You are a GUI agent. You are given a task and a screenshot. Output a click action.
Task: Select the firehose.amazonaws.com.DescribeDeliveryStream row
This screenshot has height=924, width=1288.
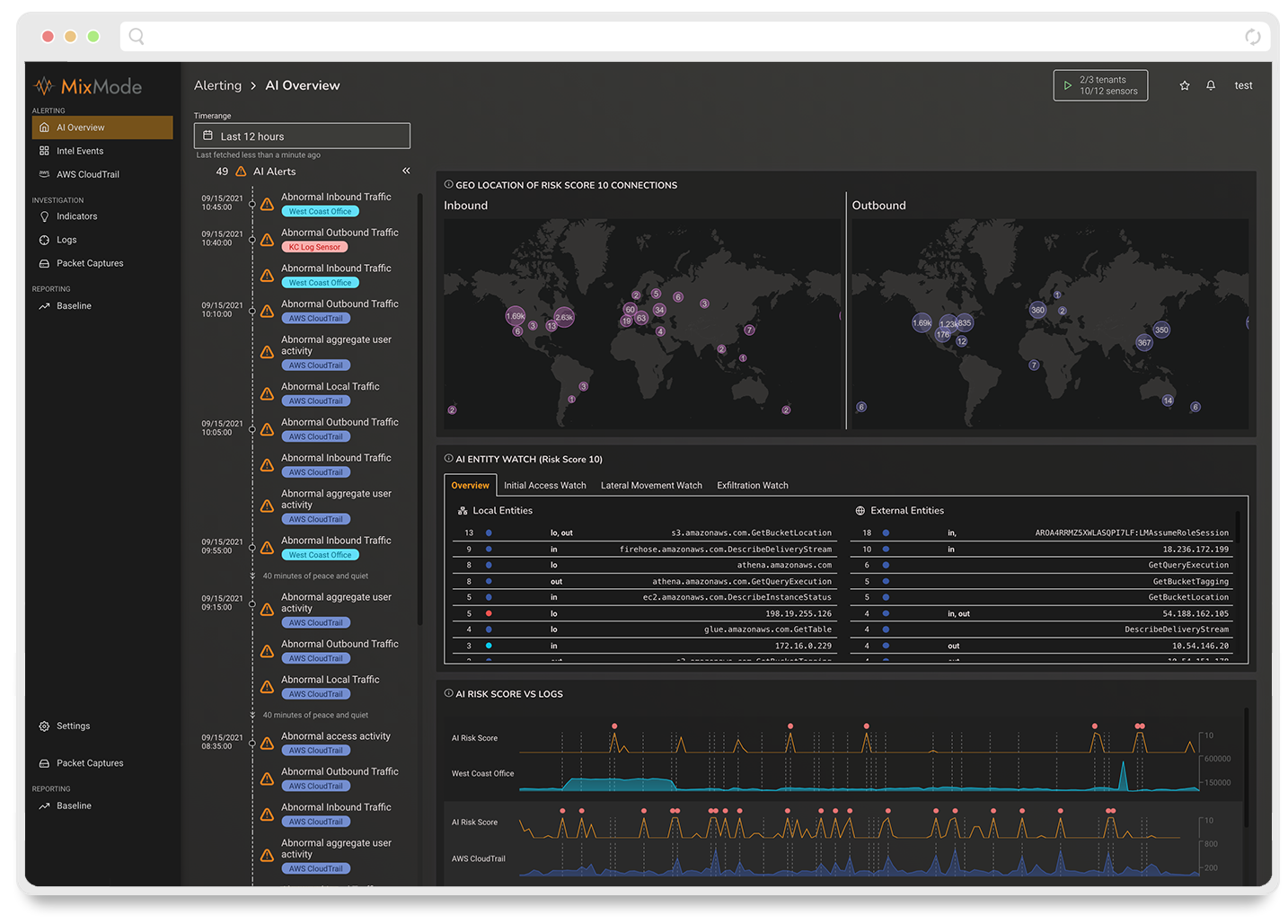[645, 549]
